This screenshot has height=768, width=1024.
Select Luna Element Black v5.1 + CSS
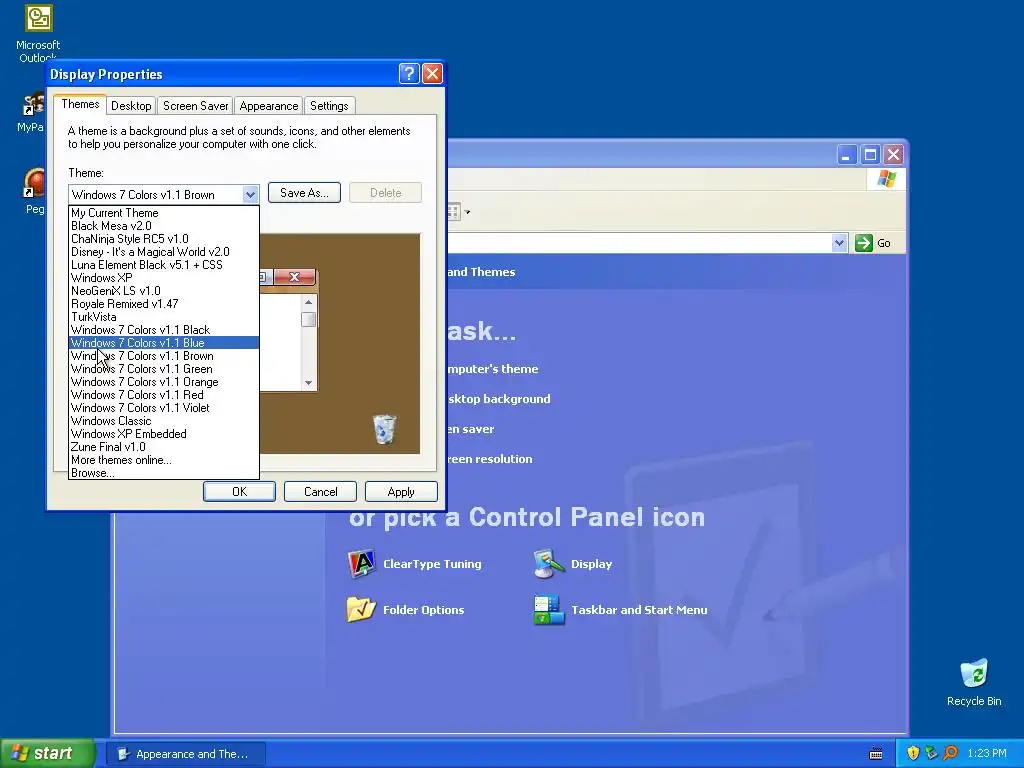164,265
